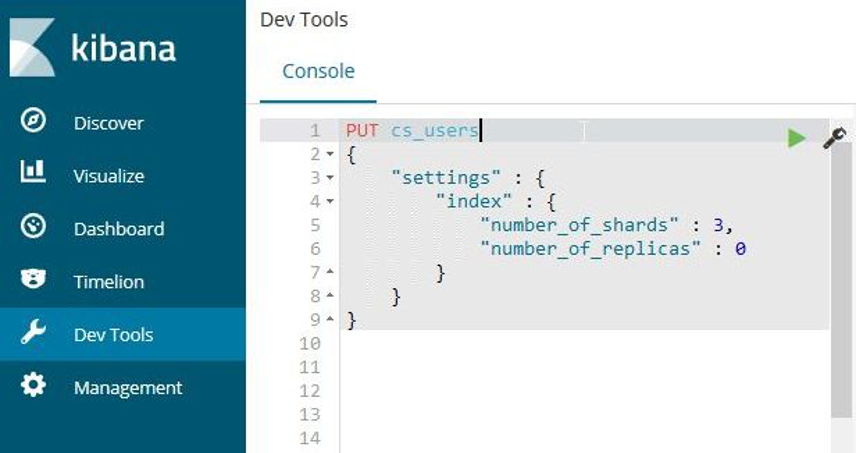
Task: Click the Dev Tools wrench icon
Action: (33, 334)
